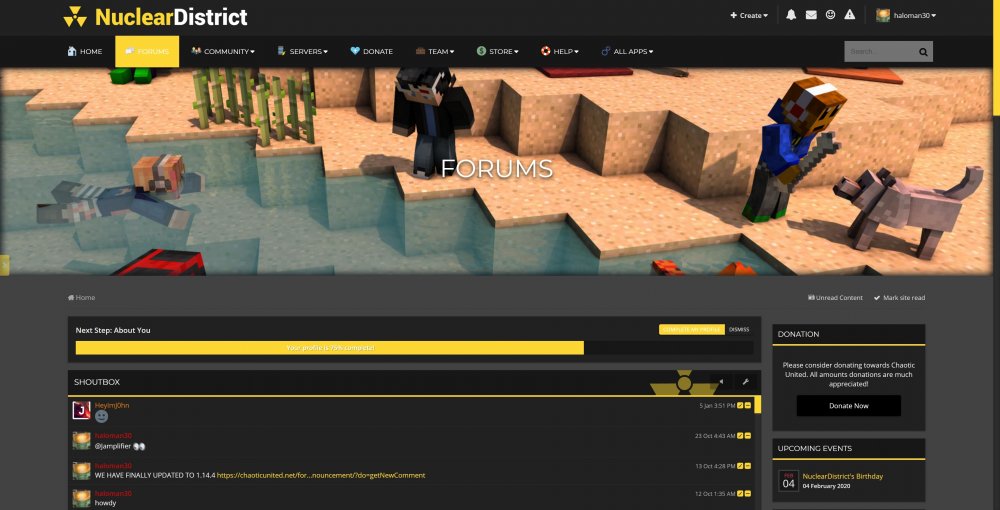Click the Home breadcrumb

pos(82,298)
